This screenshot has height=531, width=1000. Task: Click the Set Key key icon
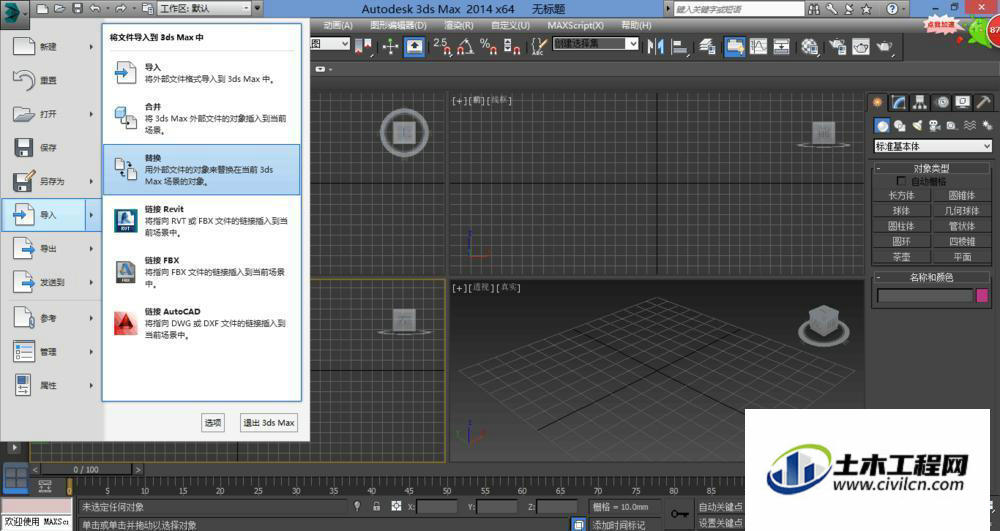click(x=679, y=514)
